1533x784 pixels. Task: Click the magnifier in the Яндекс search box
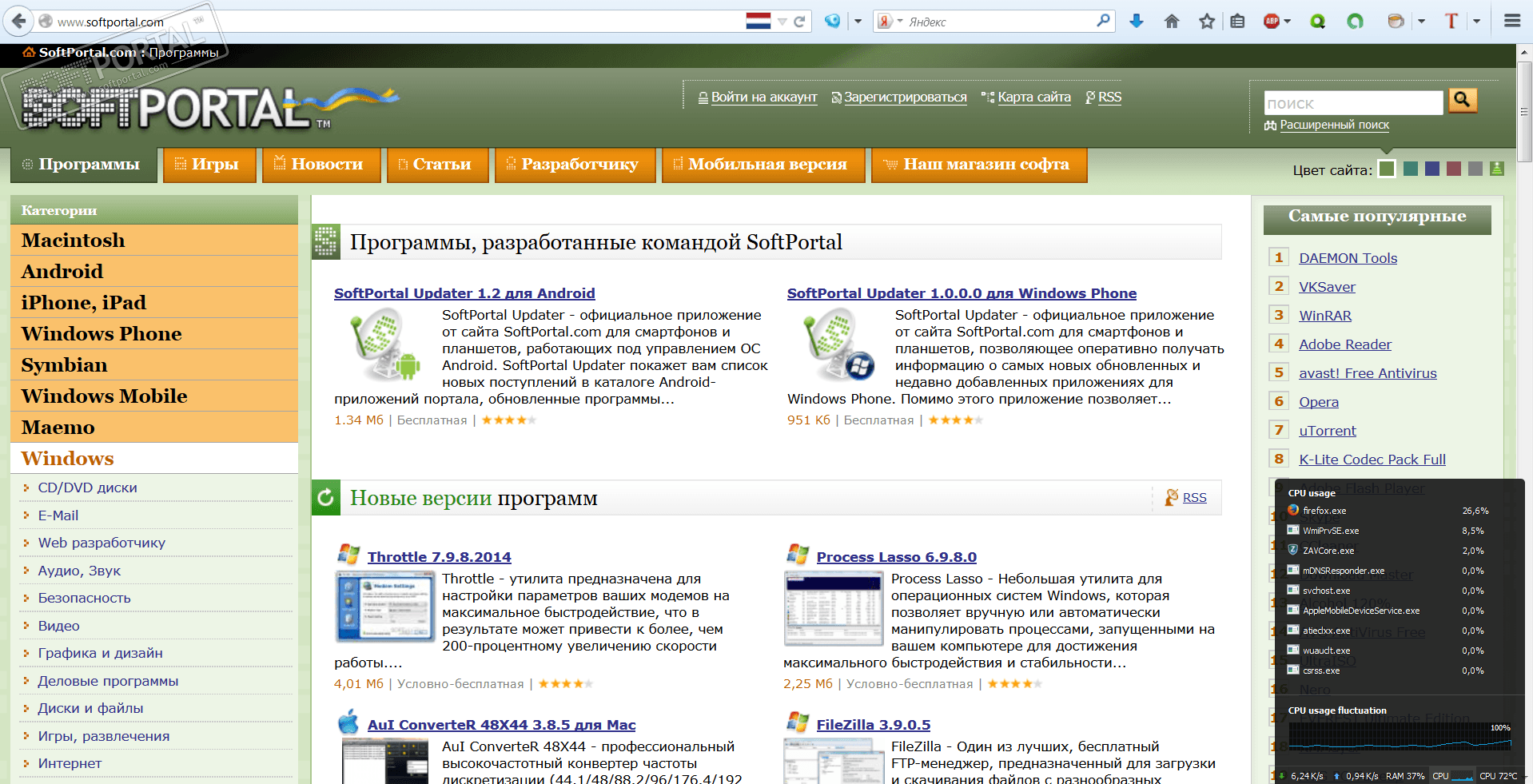[1103, 21]
